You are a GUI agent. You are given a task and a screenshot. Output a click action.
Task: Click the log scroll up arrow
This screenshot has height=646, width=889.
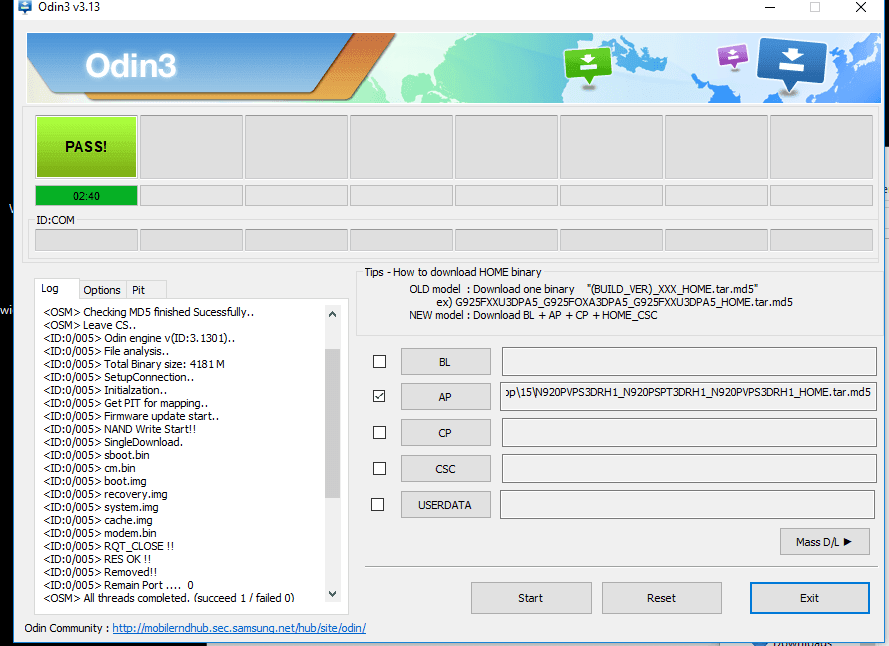(333, 314)
